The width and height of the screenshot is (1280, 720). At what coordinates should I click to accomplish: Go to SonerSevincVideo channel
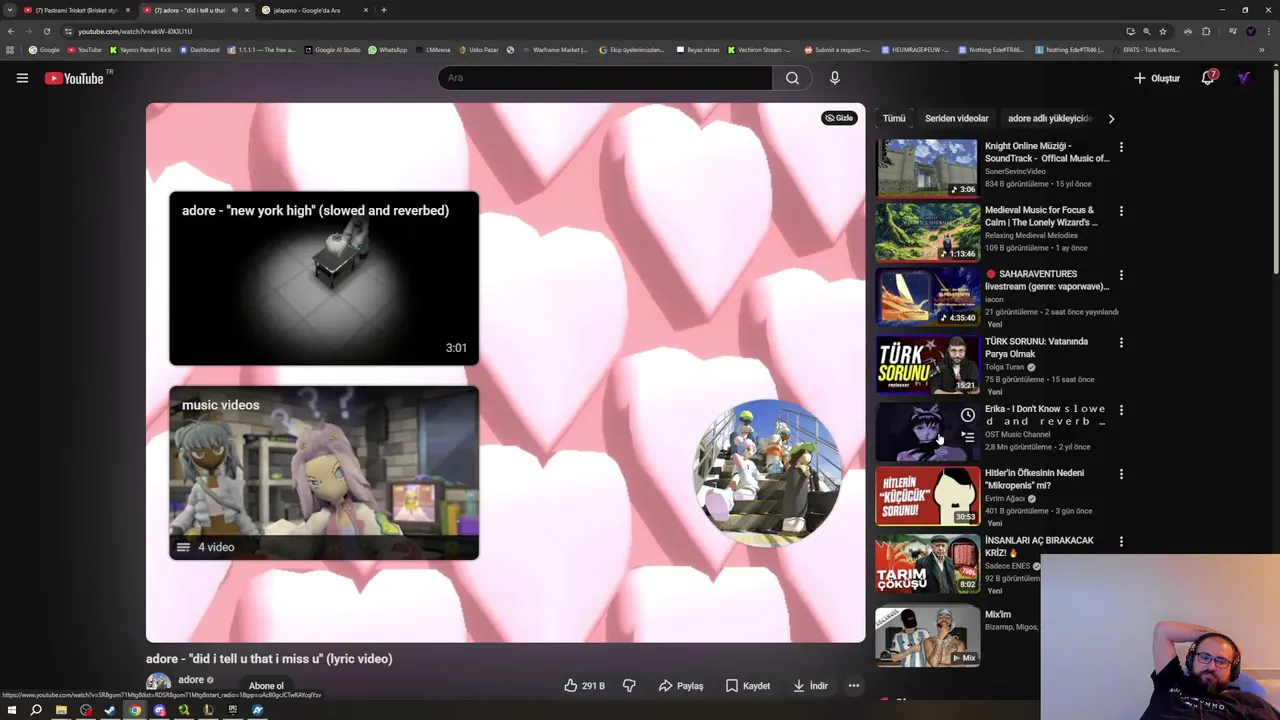(1015, 172)
